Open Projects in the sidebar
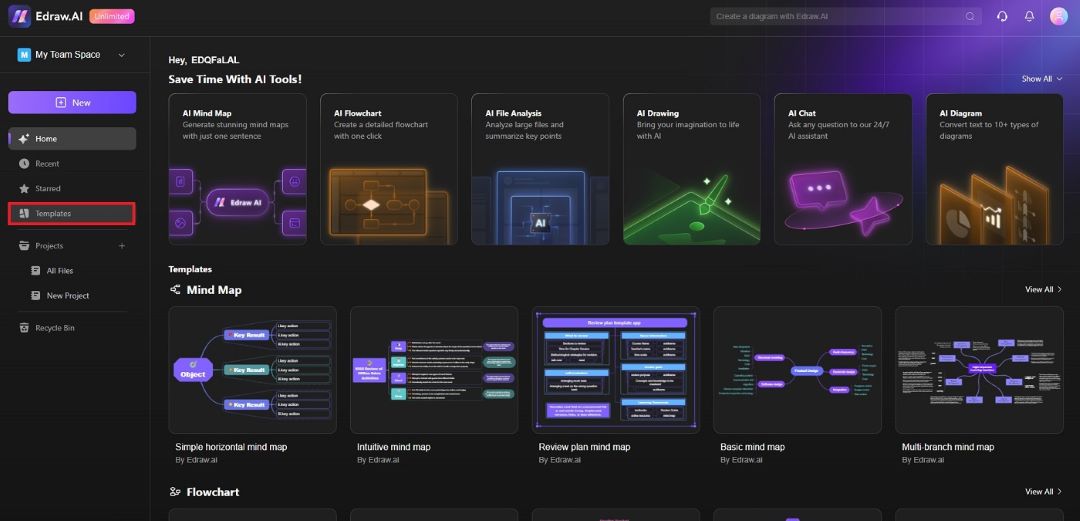 click(x=49, y=245)
